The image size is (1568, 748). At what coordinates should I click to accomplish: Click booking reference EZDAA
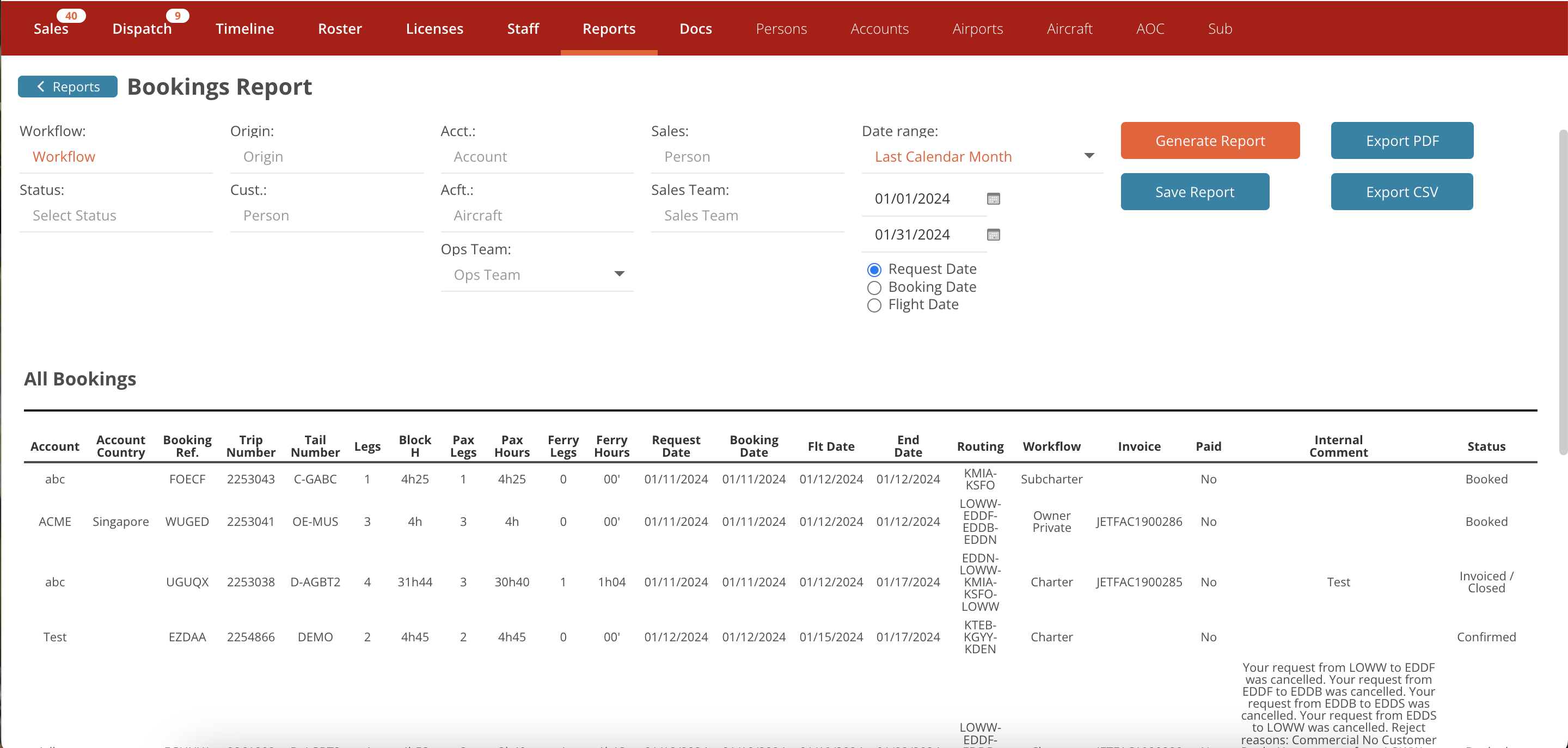[x=187, y=637]
